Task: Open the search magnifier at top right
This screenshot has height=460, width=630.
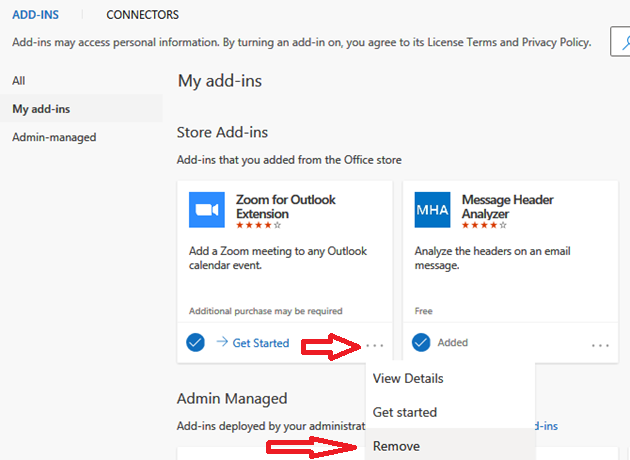Action: point(620,45)
